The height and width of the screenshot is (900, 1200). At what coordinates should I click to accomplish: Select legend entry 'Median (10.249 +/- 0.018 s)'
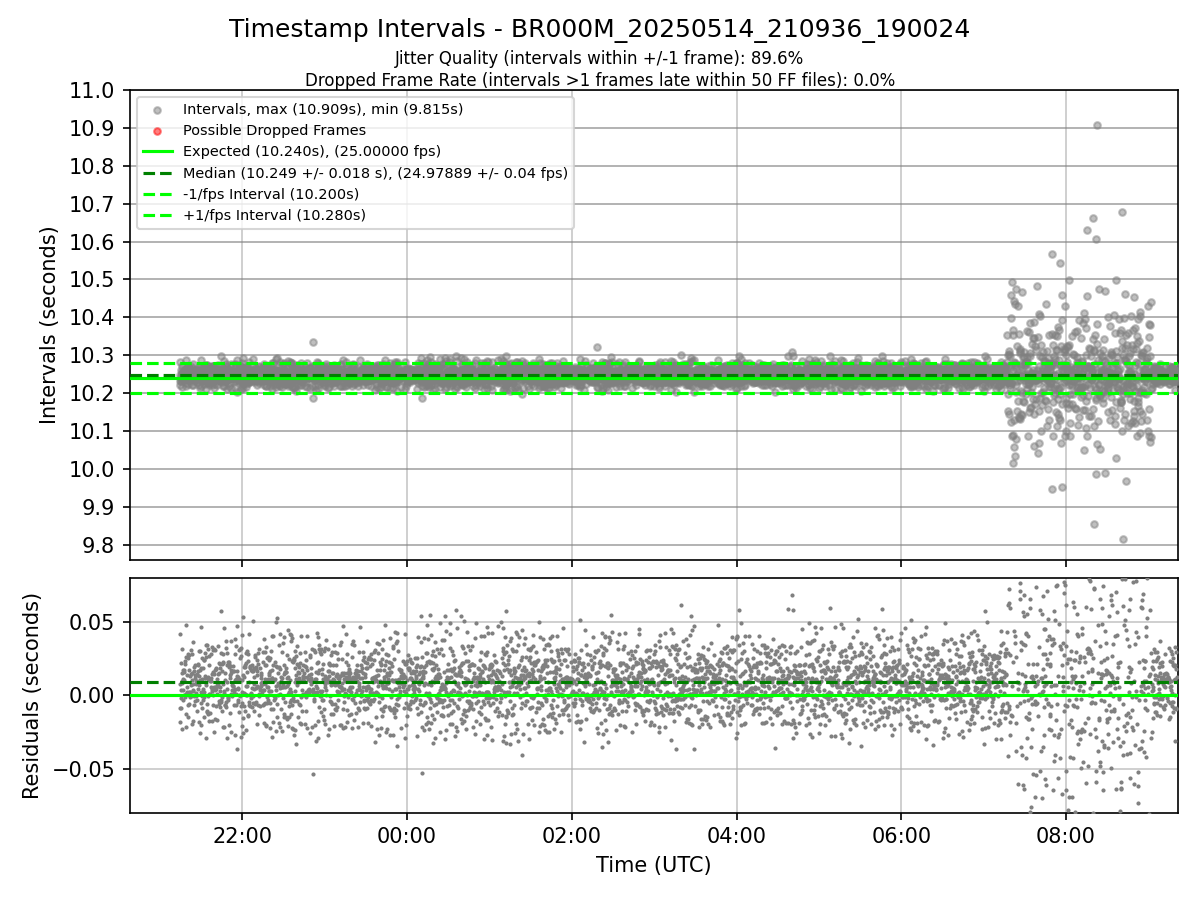click(375, 172)
